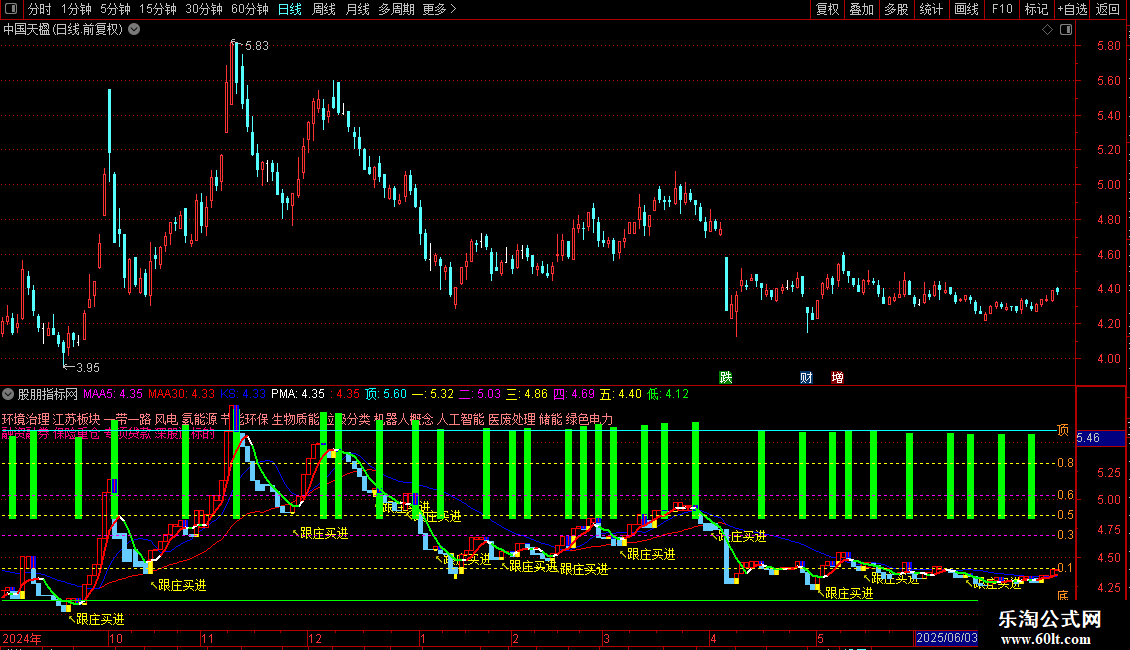Click the red 增 event marker

837,378
